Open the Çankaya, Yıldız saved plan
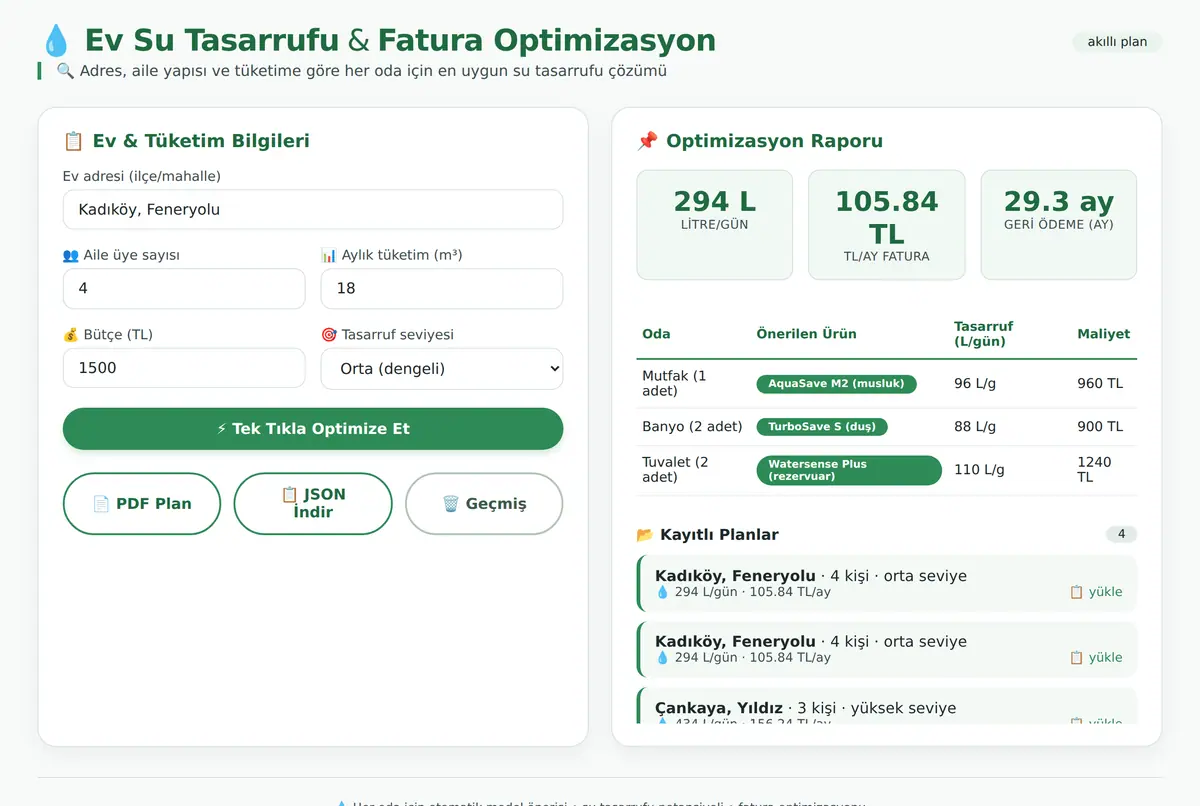The width and height of the screenshot is (1200, 806). (x=887, y=706)
